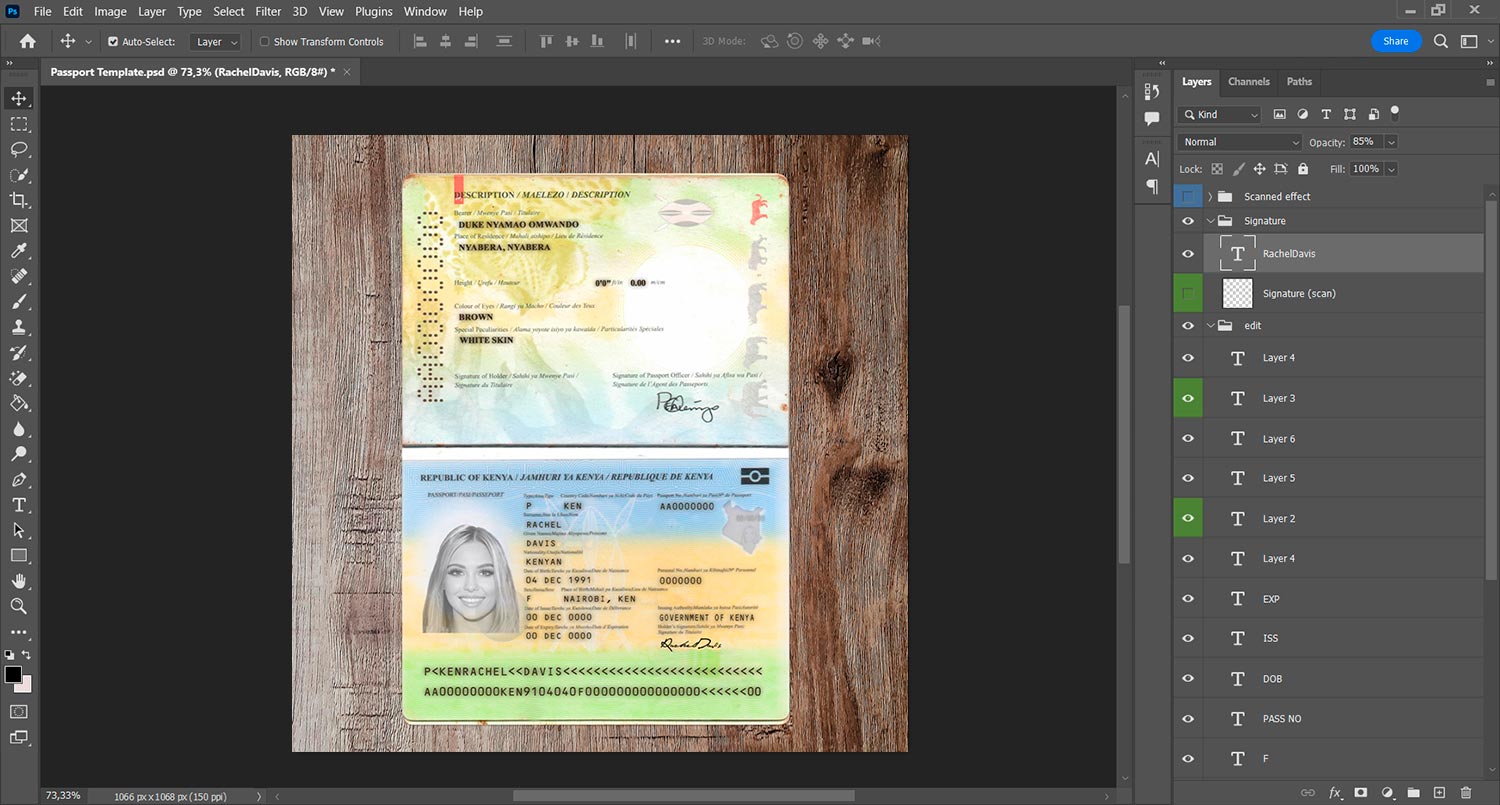
Task: Select the Lasso tool
Action: point(19,149)
